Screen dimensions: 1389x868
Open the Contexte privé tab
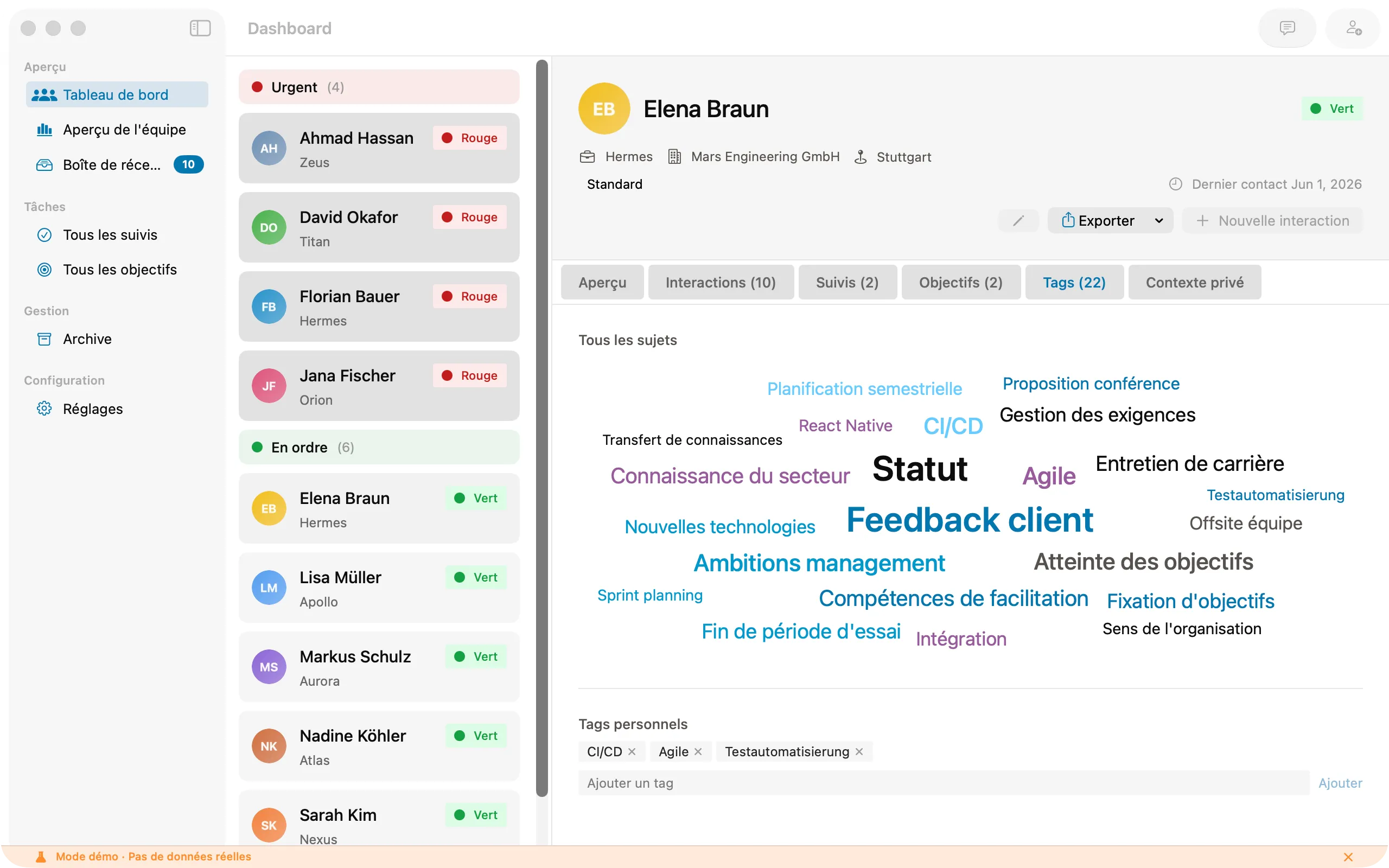1195,283
